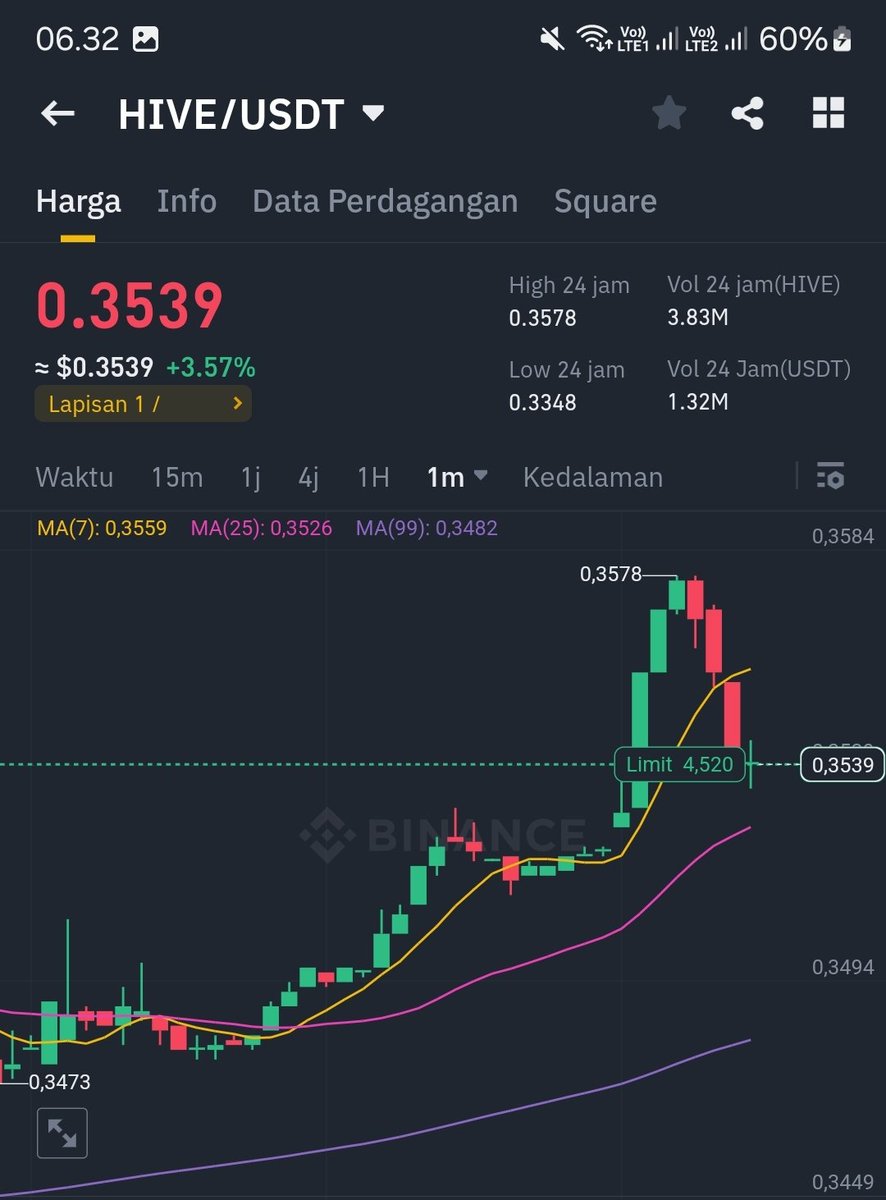Tap Vol 24 jam(HIVE) value 3.83M

pos(698,319)
